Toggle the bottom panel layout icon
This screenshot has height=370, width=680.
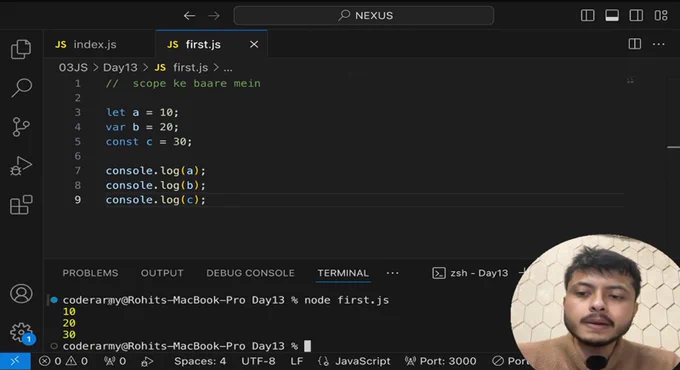click(x=612, y=16)
